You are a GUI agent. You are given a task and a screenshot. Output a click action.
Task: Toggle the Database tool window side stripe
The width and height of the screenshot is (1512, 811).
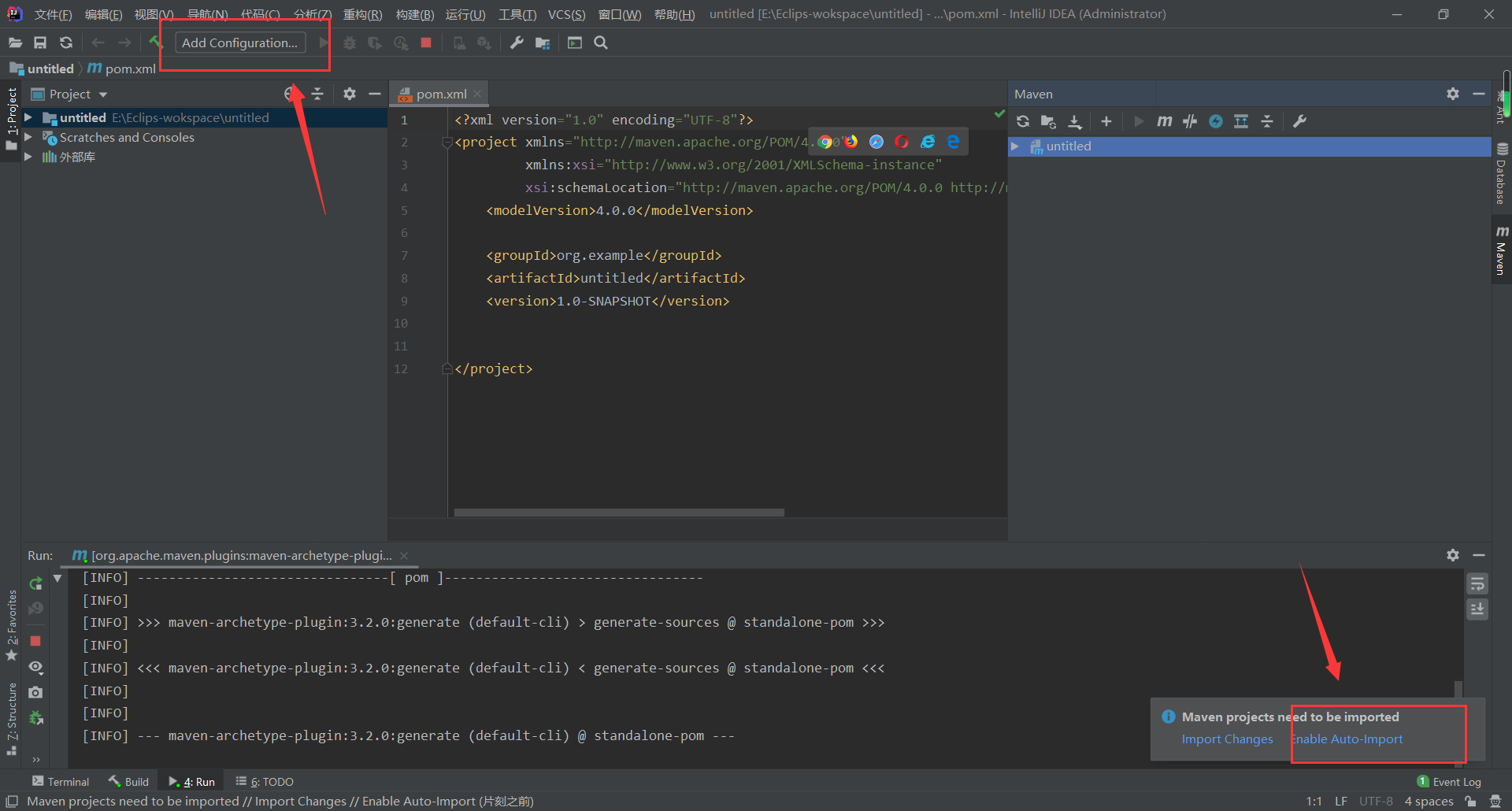pyautogui.click(x=1502, y=173)
